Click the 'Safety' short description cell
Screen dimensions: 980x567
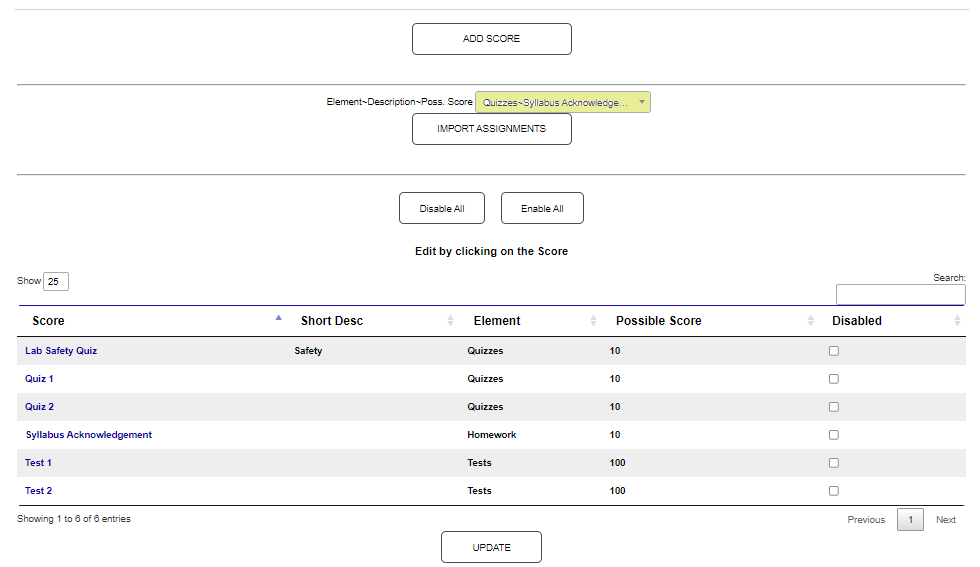click(x=308, y=351)
